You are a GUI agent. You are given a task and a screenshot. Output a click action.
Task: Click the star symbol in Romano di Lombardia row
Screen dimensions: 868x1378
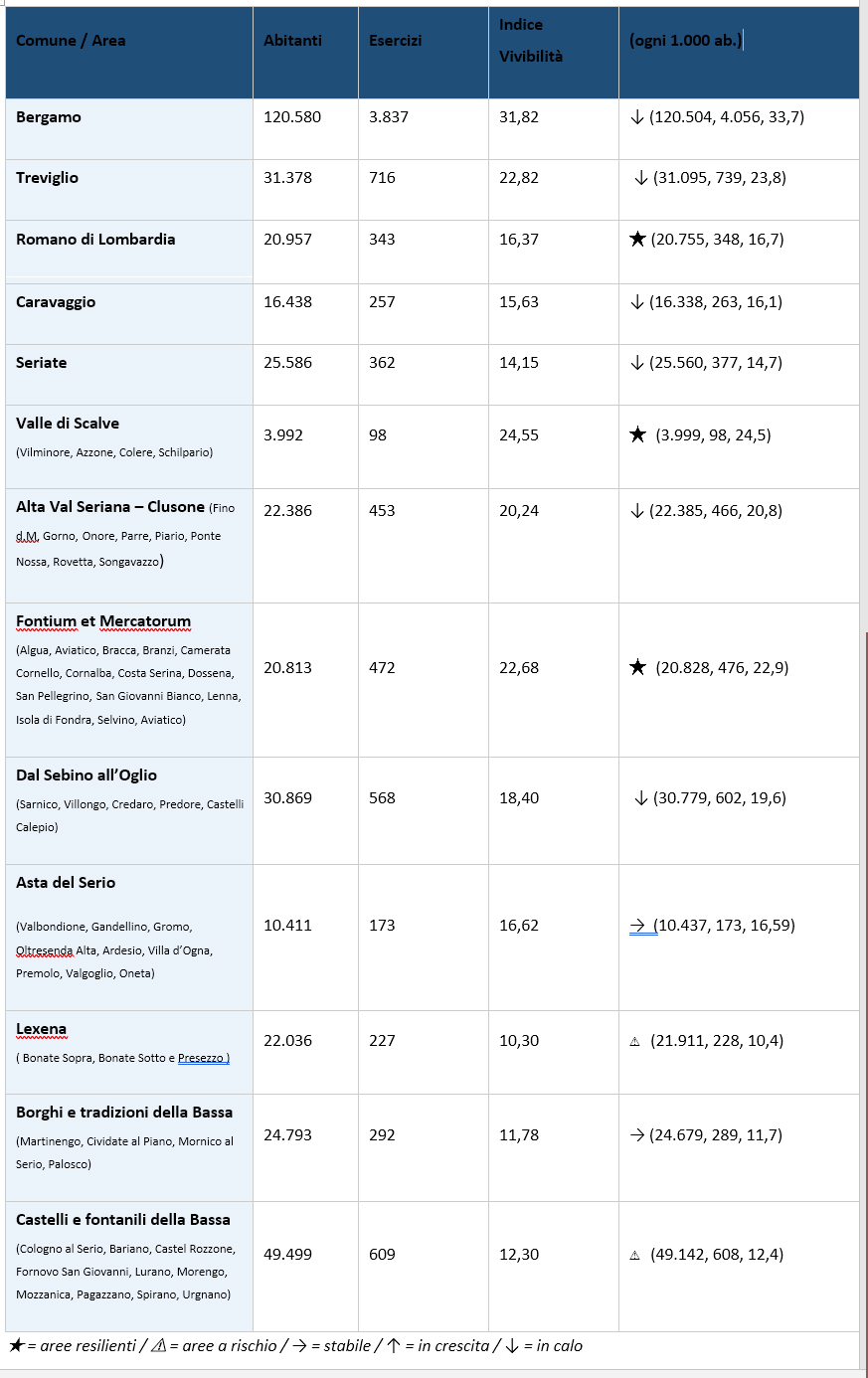click(x=638, y=240)
